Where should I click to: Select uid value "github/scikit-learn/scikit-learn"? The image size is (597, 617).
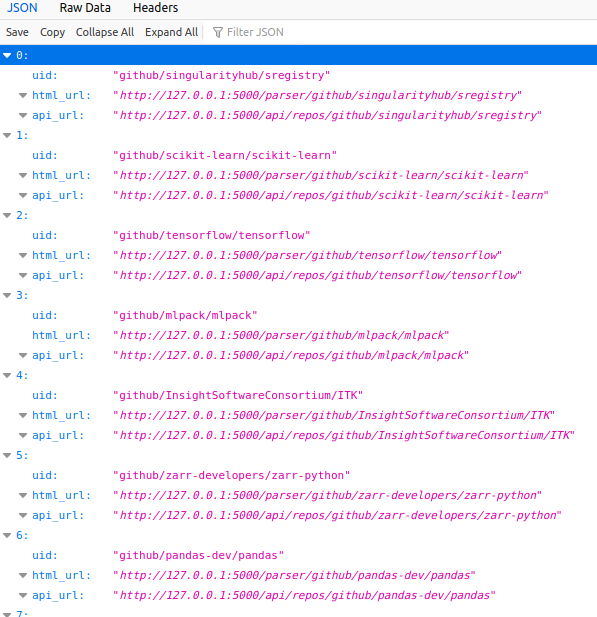pos(225,155)
